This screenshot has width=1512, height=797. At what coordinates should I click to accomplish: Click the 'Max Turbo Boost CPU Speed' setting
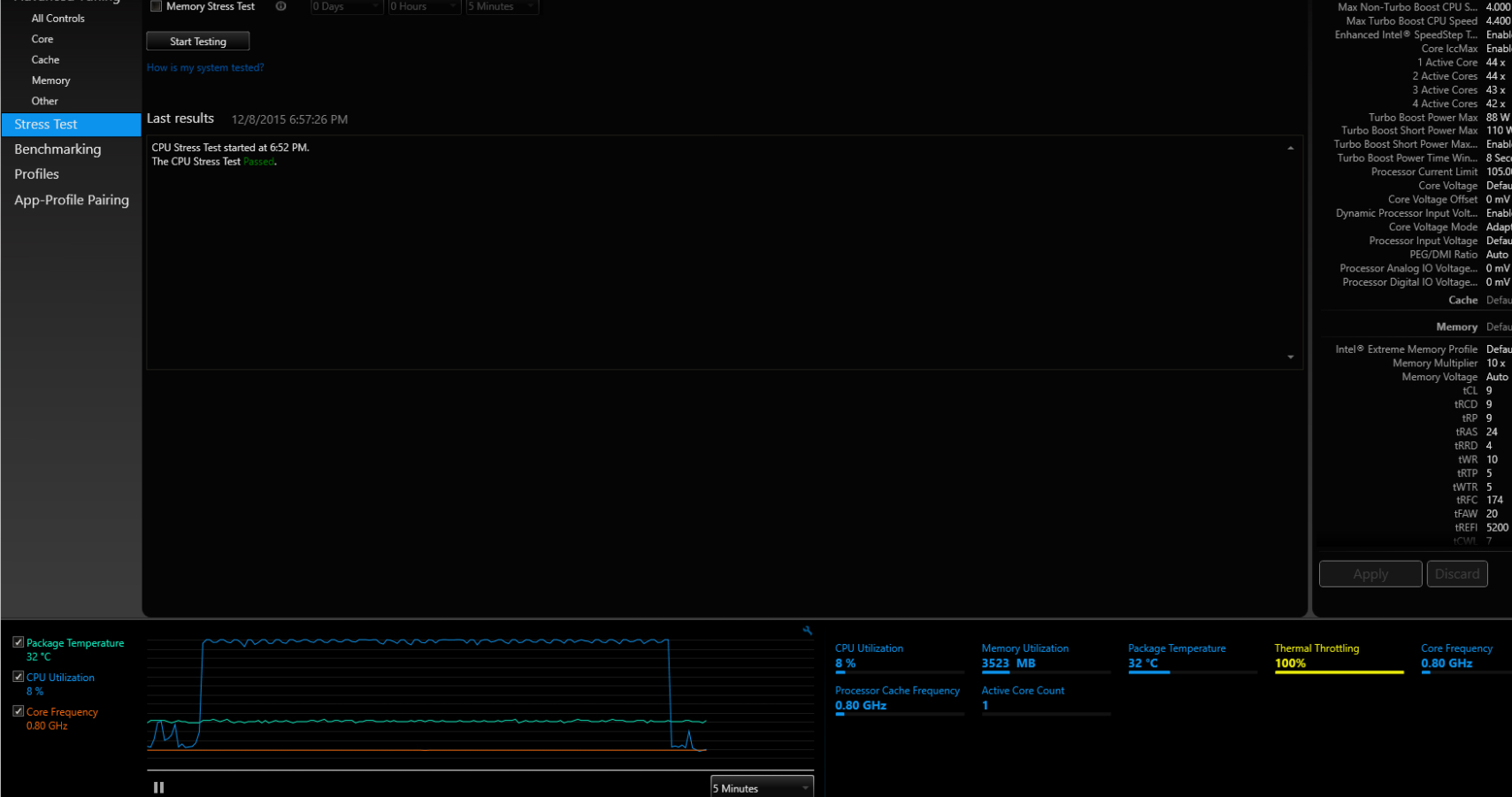(1428, 21)
